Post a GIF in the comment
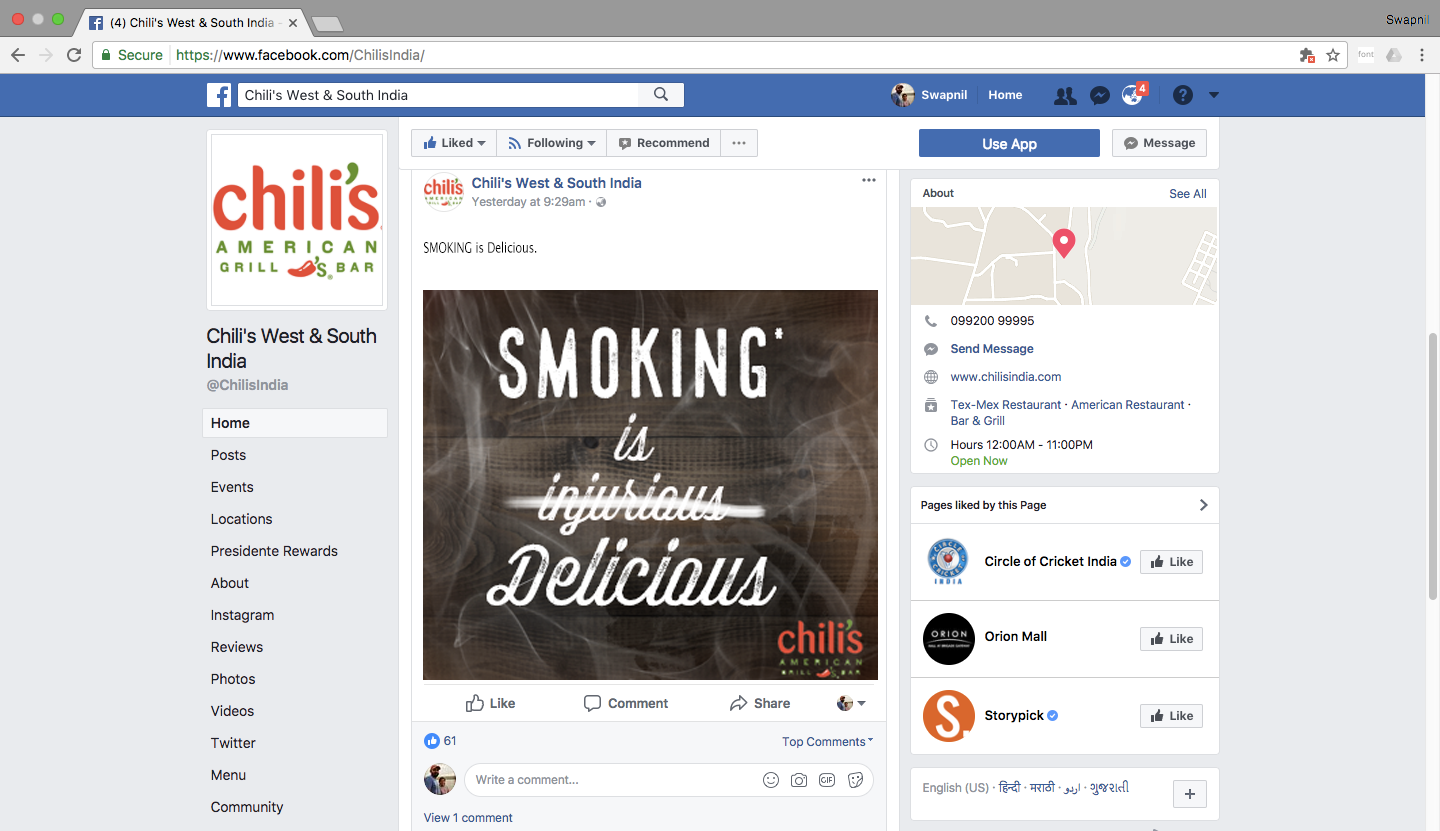The height and width of the screenshot is (831, 1440). click(827, 780)
